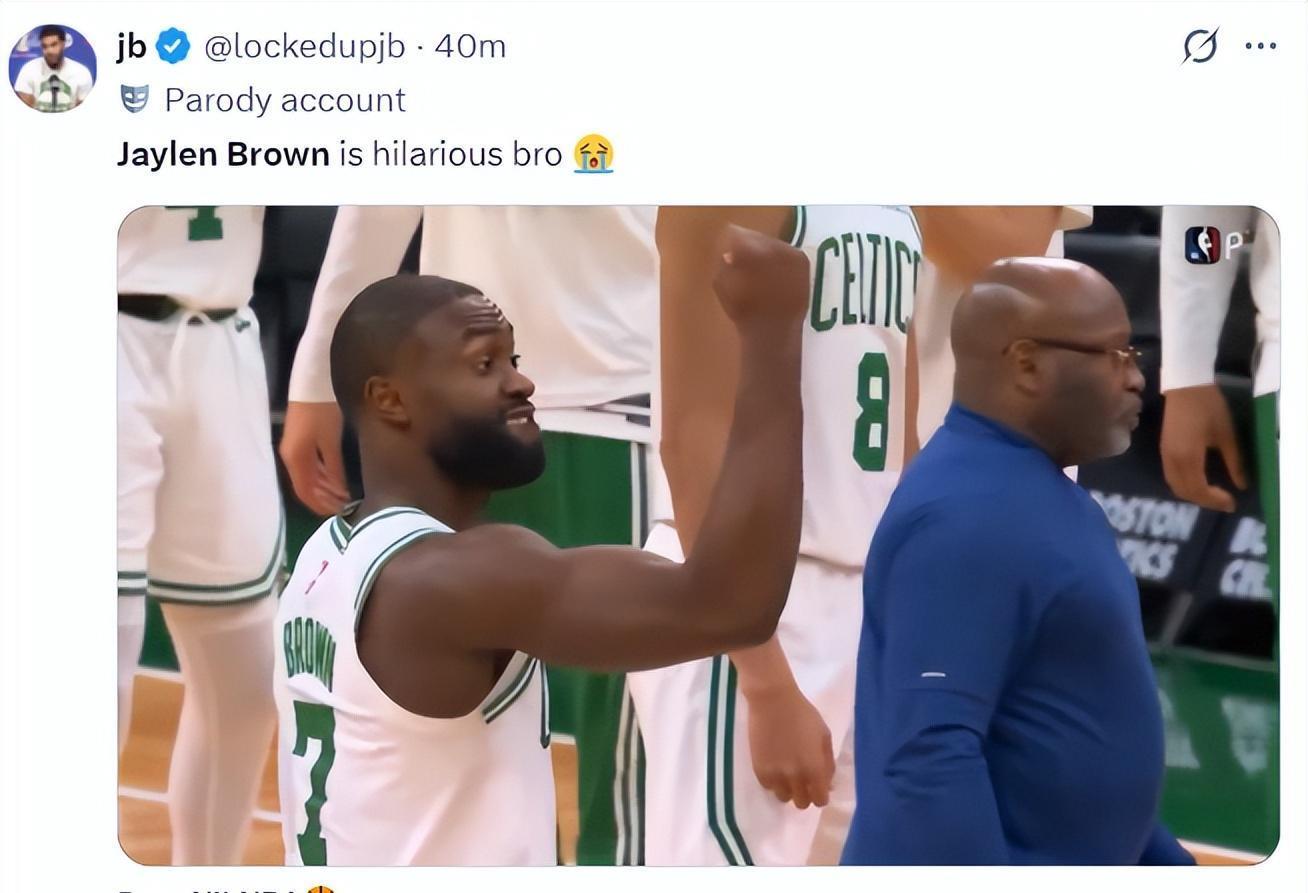The width and height of the screenshot is (1308, 893).
Task: Click the NBA logo watermark in photo
Action: click(x=1203, y=245)
